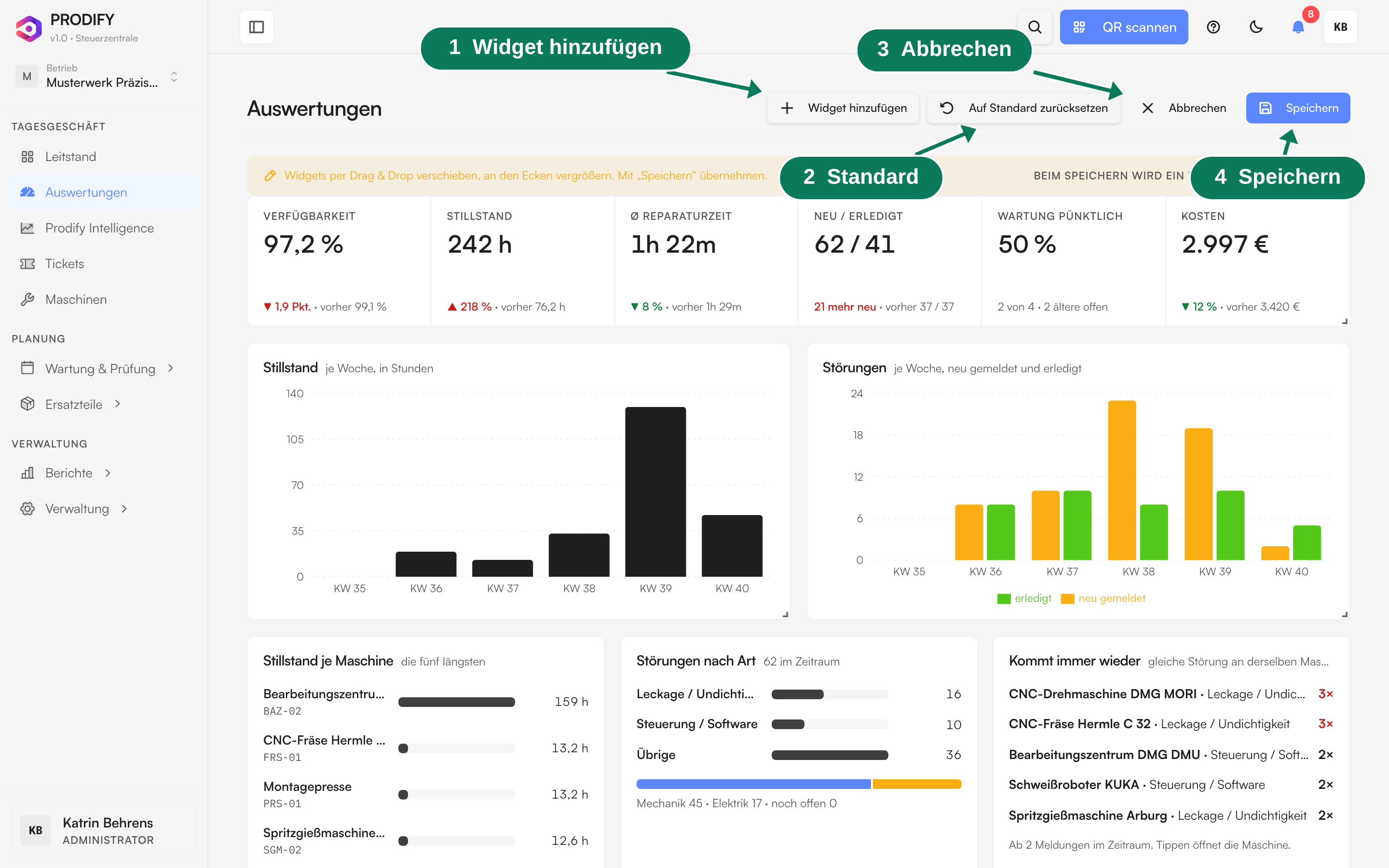Click the resize handle of Stillstand chart widget
Screen dimensions: 1389x868
tap(785, 614)
